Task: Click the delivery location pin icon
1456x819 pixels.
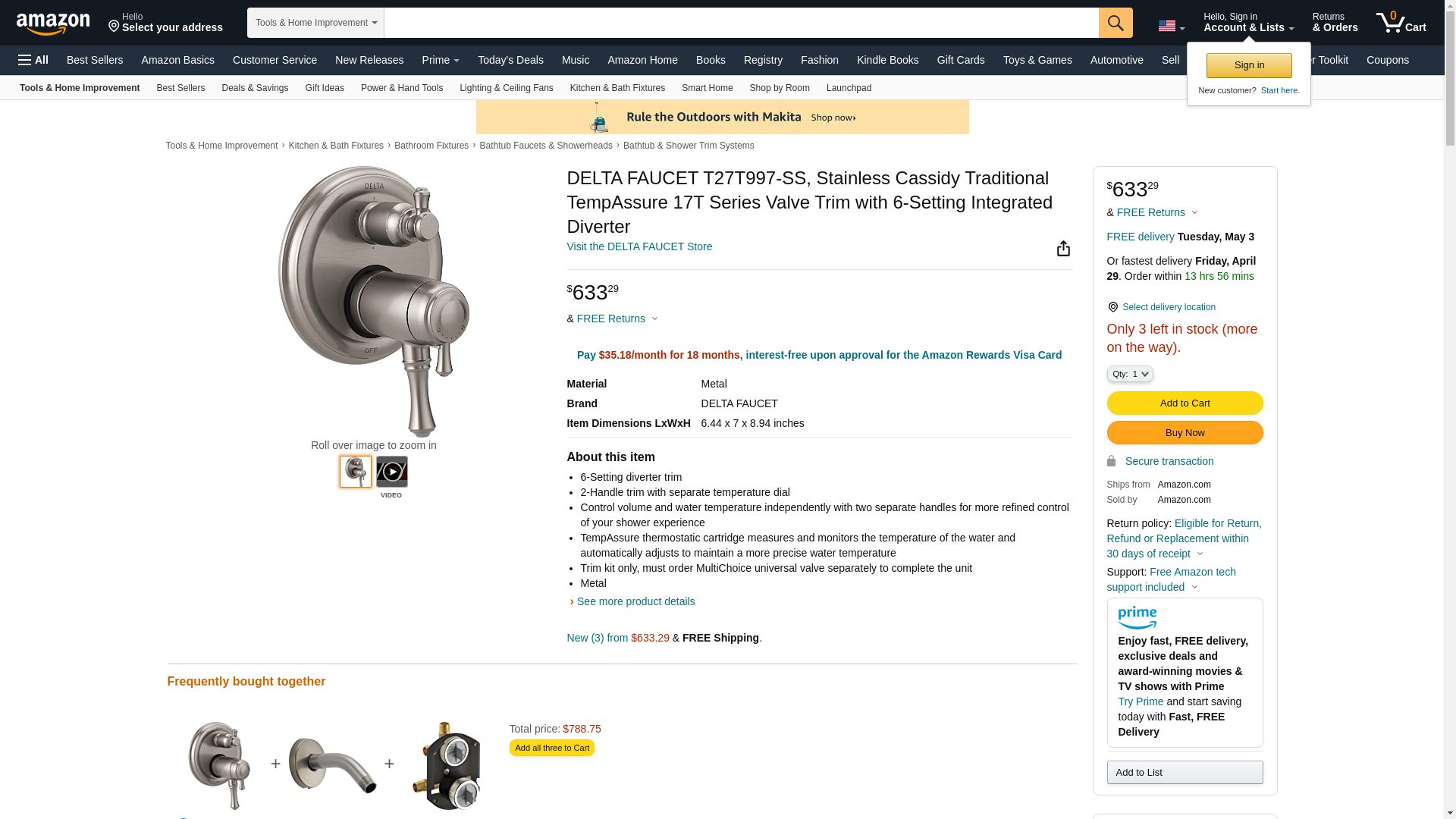Action: 1112,307
